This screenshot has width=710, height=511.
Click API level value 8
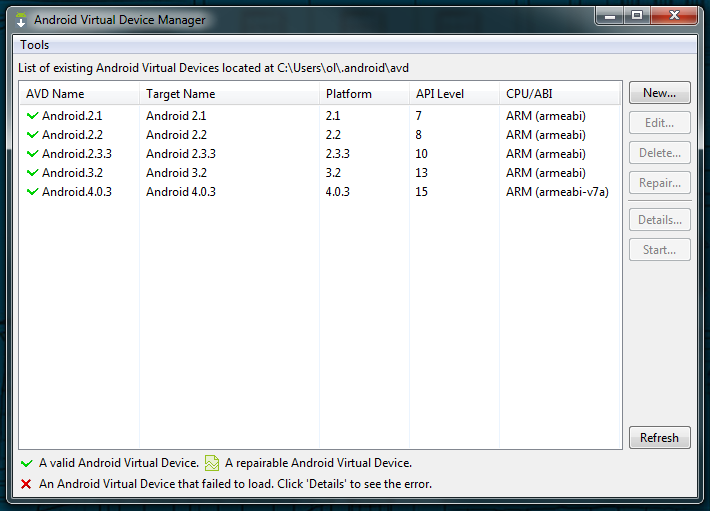tap(419, 135)
